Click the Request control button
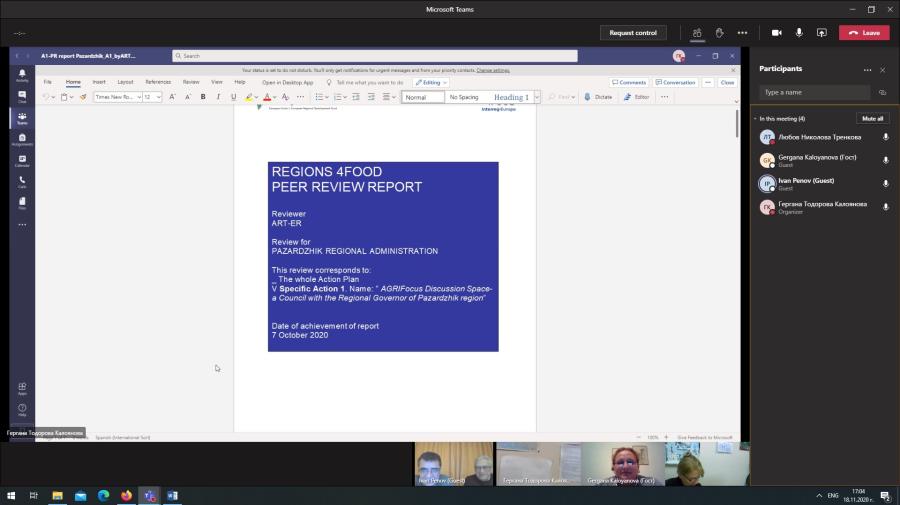The width and height of the screenshot is (900, 505). (633, 33)
